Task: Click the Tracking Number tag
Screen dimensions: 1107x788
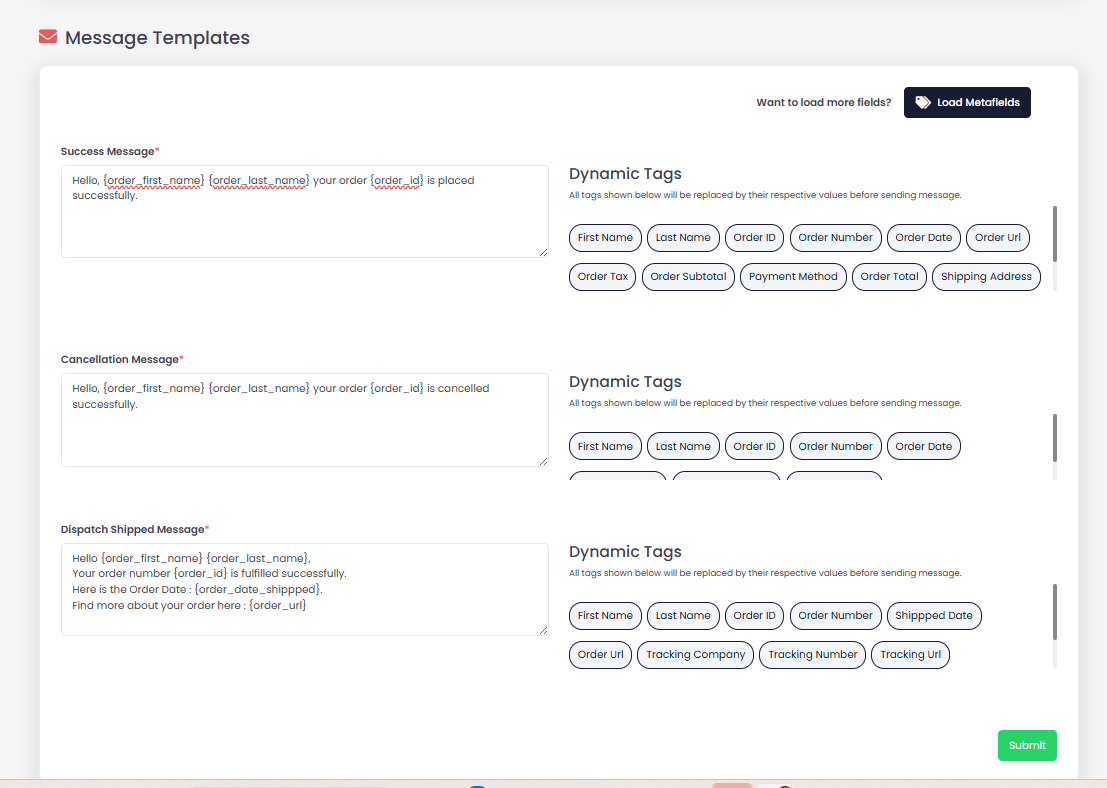Action: coord(812,655)
